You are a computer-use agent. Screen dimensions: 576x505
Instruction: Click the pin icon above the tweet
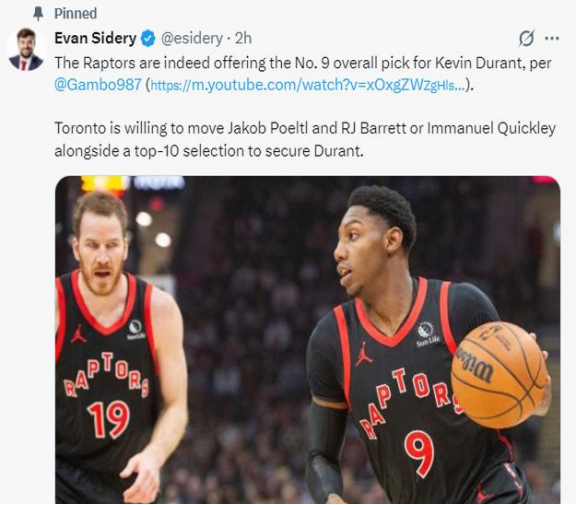pyautogui.click(x=37, y=14)
